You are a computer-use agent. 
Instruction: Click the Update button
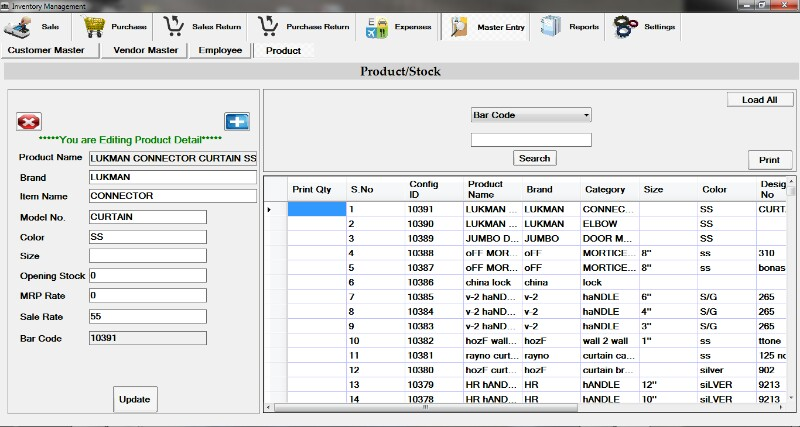coord(135,399)
